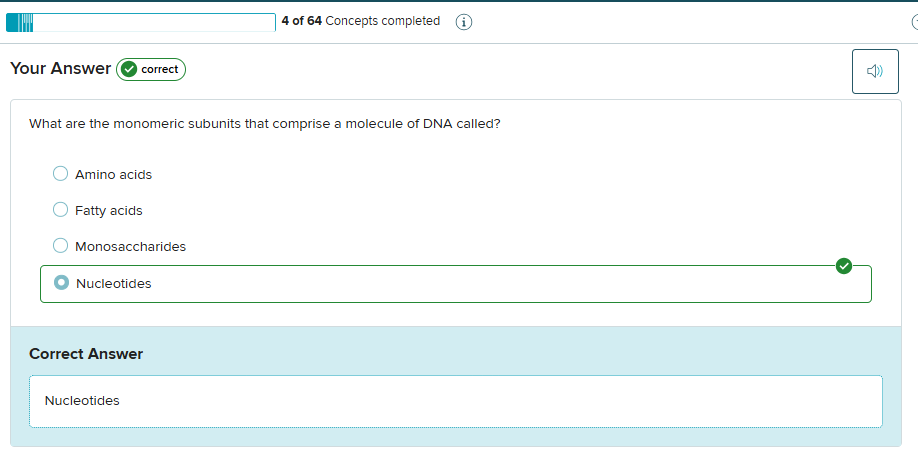Click the '4 of 64 Concepts completed' text

tap(360, 21)
